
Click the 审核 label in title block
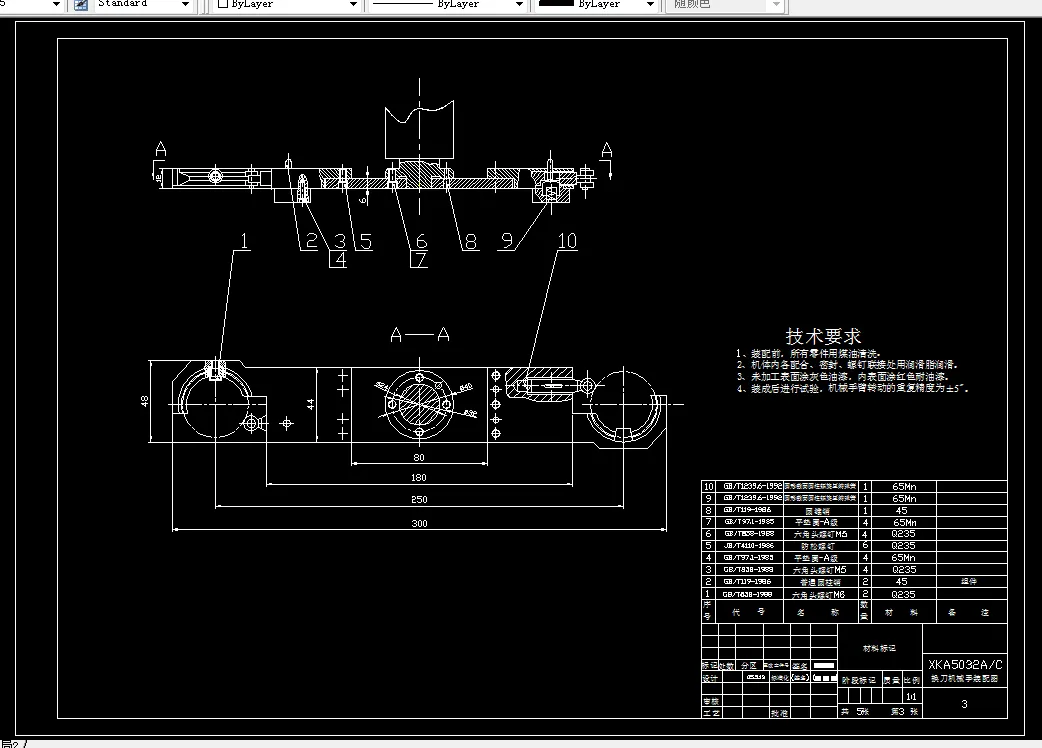(x=710, y=701)
